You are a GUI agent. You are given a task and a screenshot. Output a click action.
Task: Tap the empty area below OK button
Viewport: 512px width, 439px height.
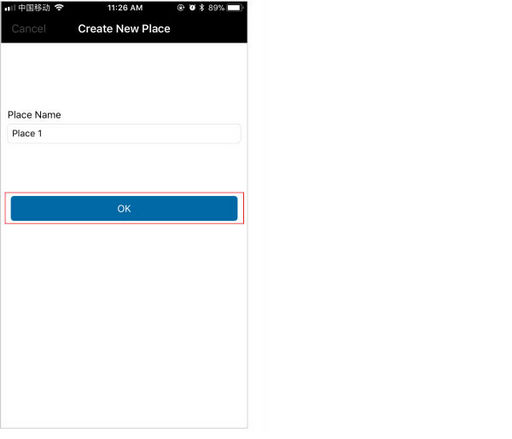124,323
